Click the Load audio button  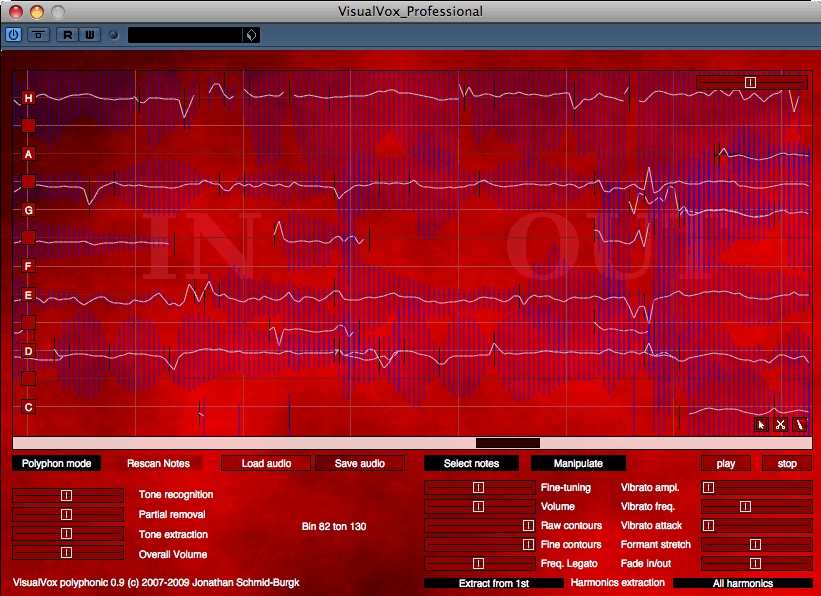click(266, 463)
